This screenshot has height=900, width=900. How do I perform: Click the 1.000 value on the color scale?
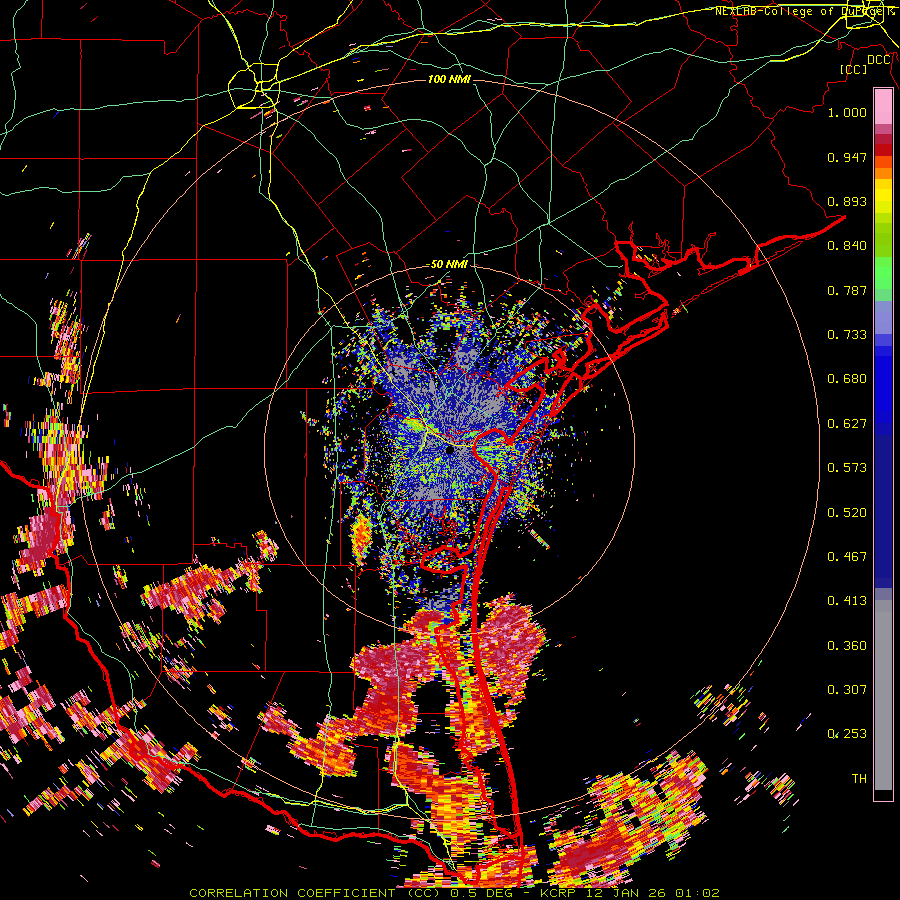point(847,112)
